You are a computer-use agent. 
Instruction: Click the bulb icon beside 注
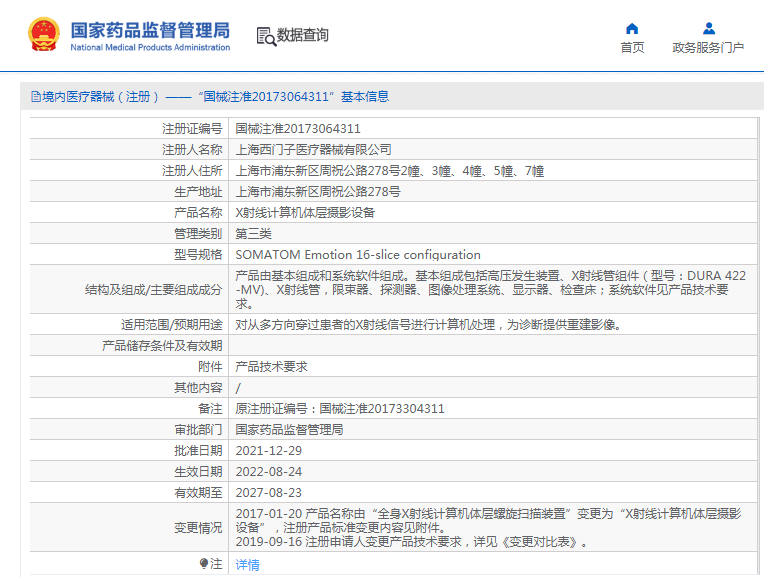click(x=204, y=563)
